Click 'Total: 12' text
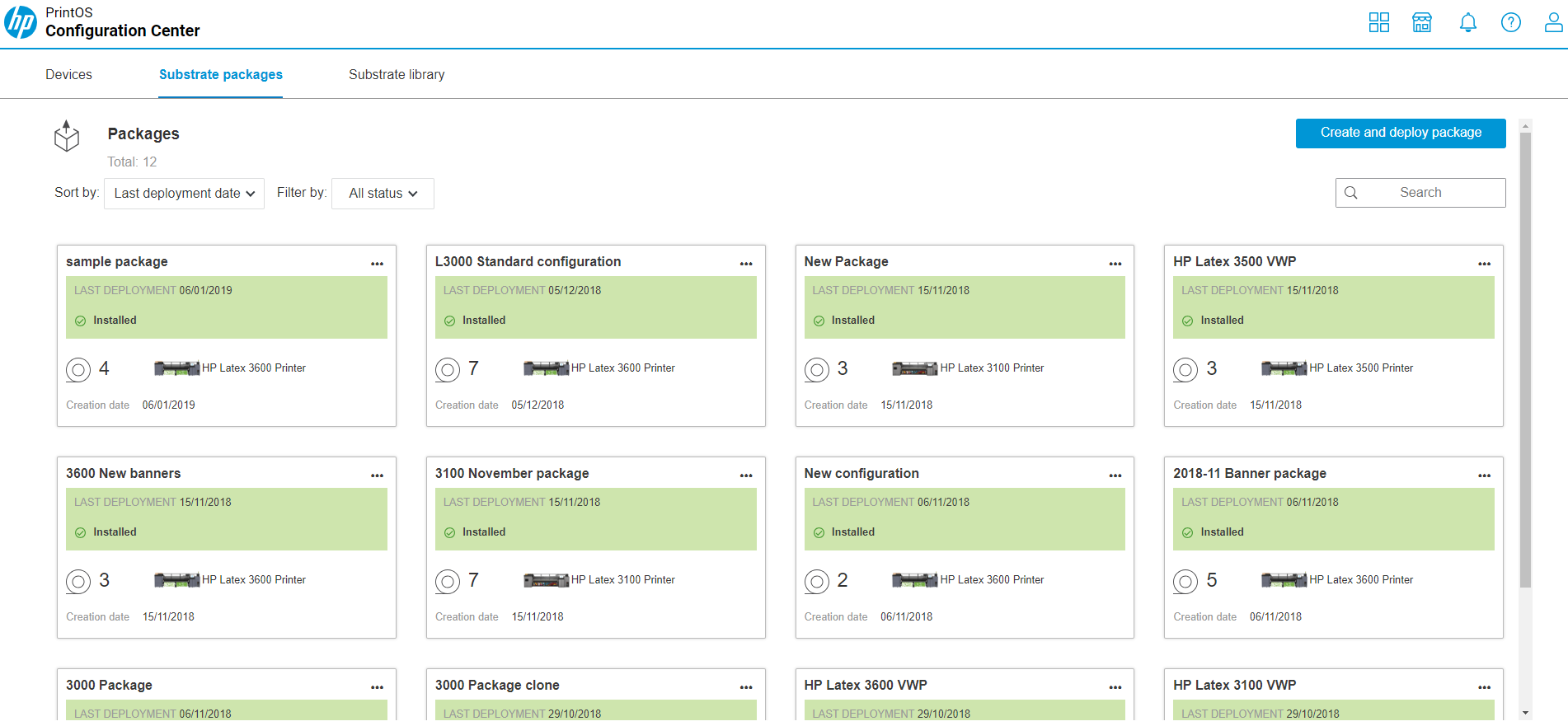1568x726 pixels. 132,162
